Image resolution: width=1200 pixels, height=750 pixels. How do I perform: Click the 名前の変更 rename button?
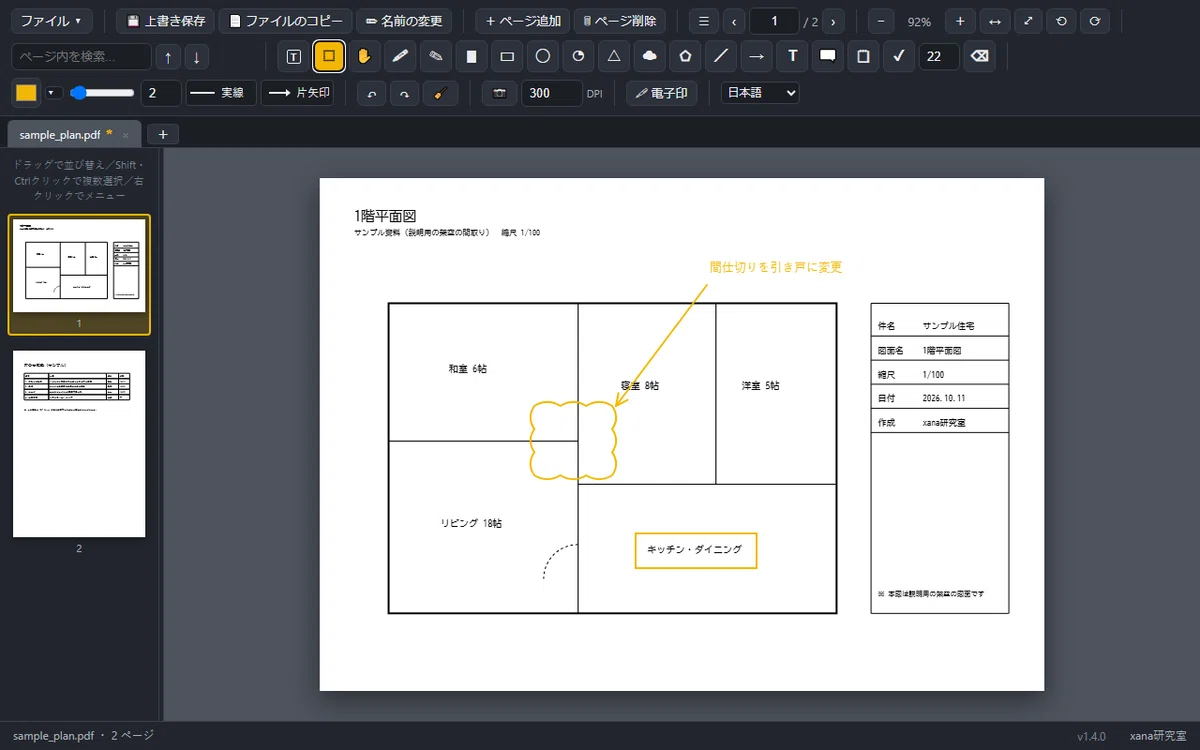(404, 21)
